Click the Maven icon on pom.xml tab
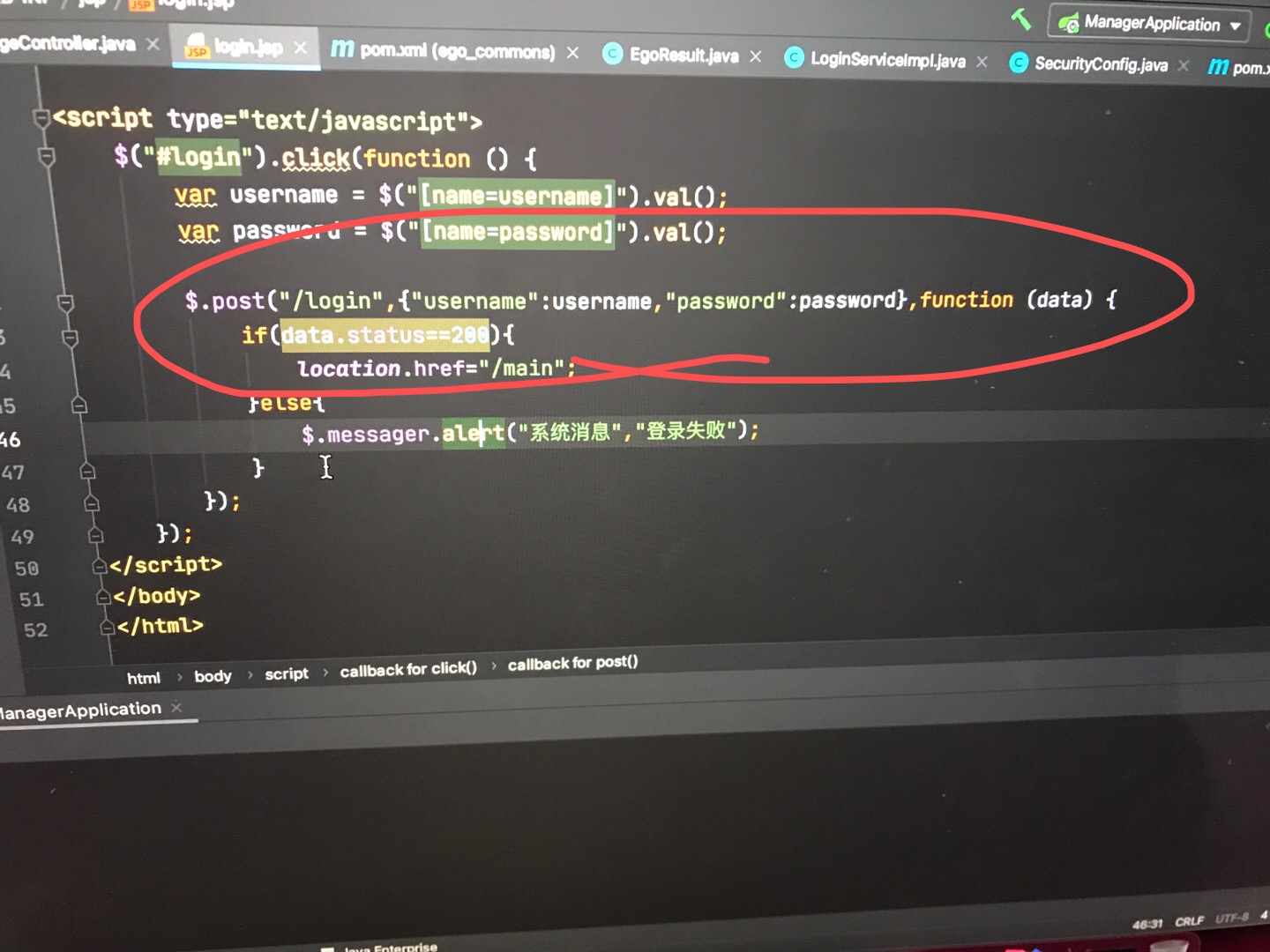Screen dimensions: 1270x952 341,49
